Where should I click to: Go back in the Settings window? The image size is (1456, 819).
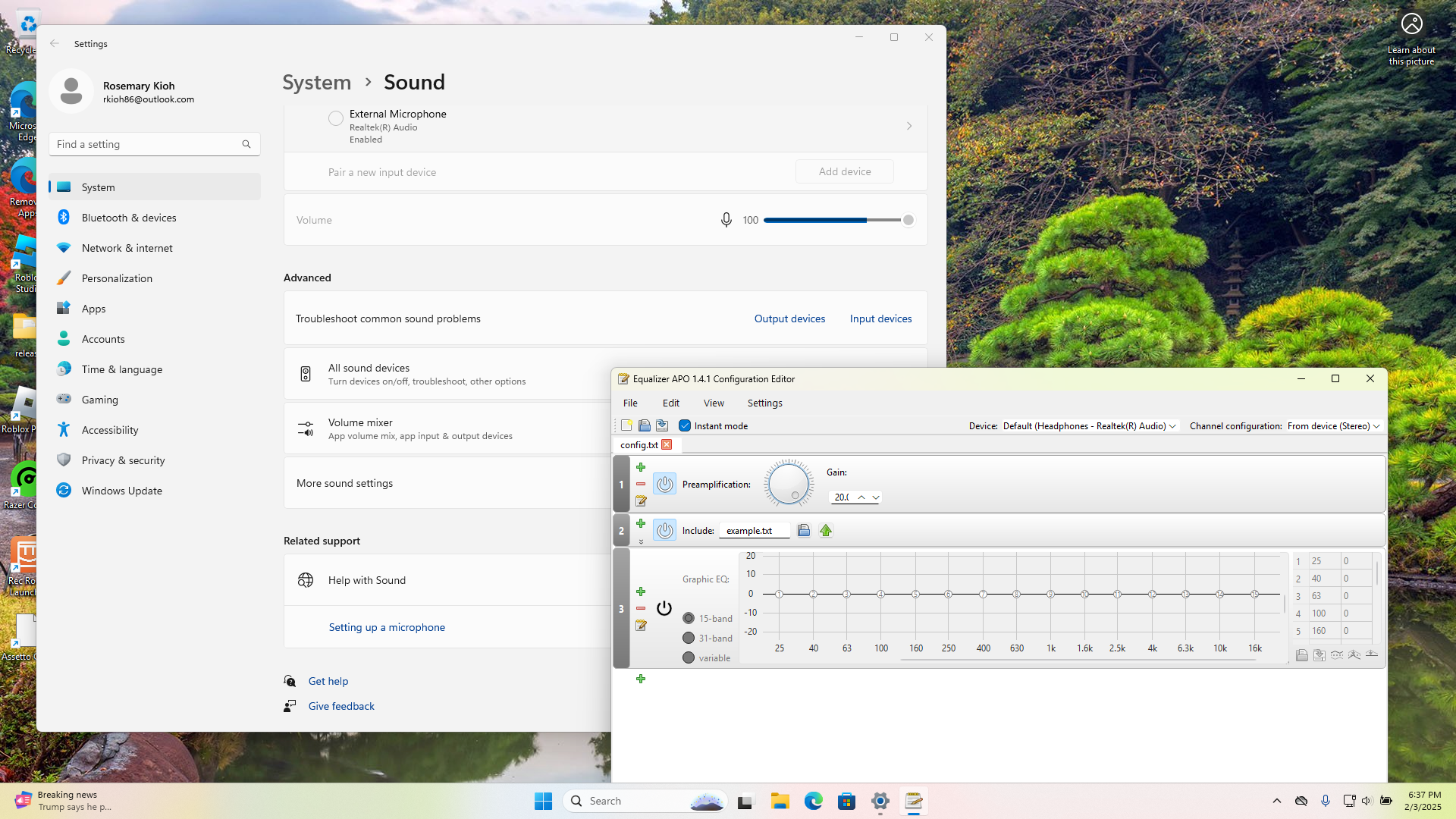click(55, 44)
